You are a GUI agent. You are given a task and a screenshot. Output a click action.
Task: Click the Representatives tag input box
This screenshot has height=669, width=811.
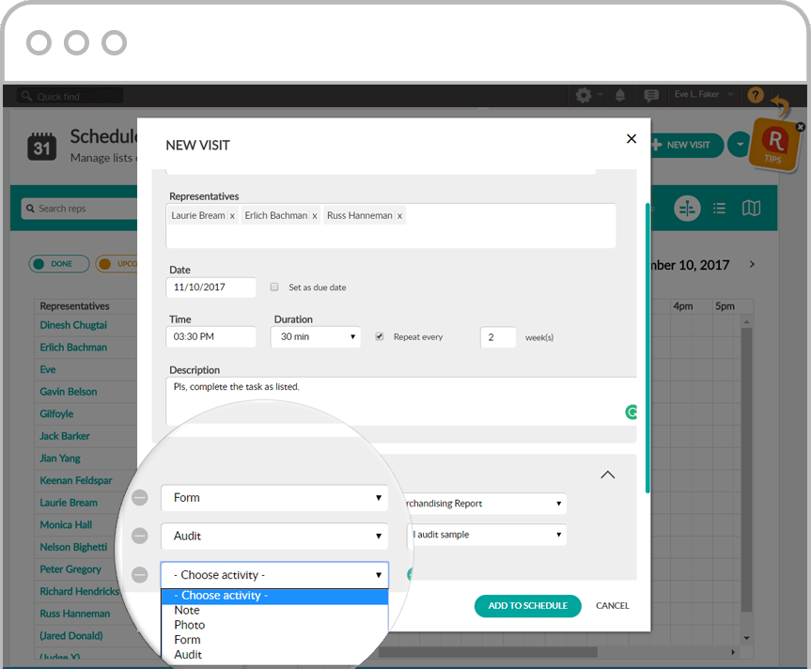391,226
